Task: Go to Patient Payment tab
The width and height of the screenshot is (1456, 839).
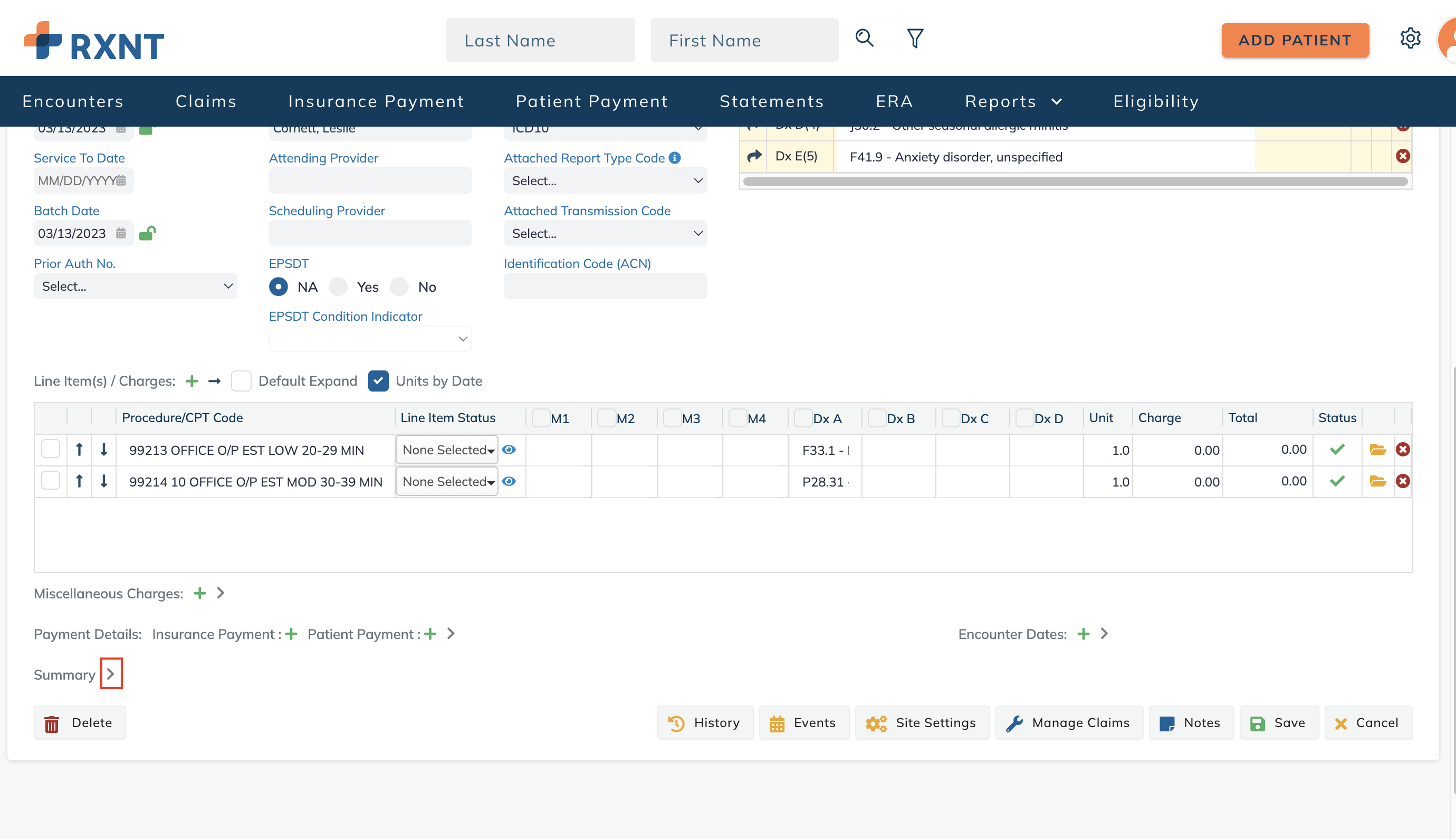Action: click(591, 101)
